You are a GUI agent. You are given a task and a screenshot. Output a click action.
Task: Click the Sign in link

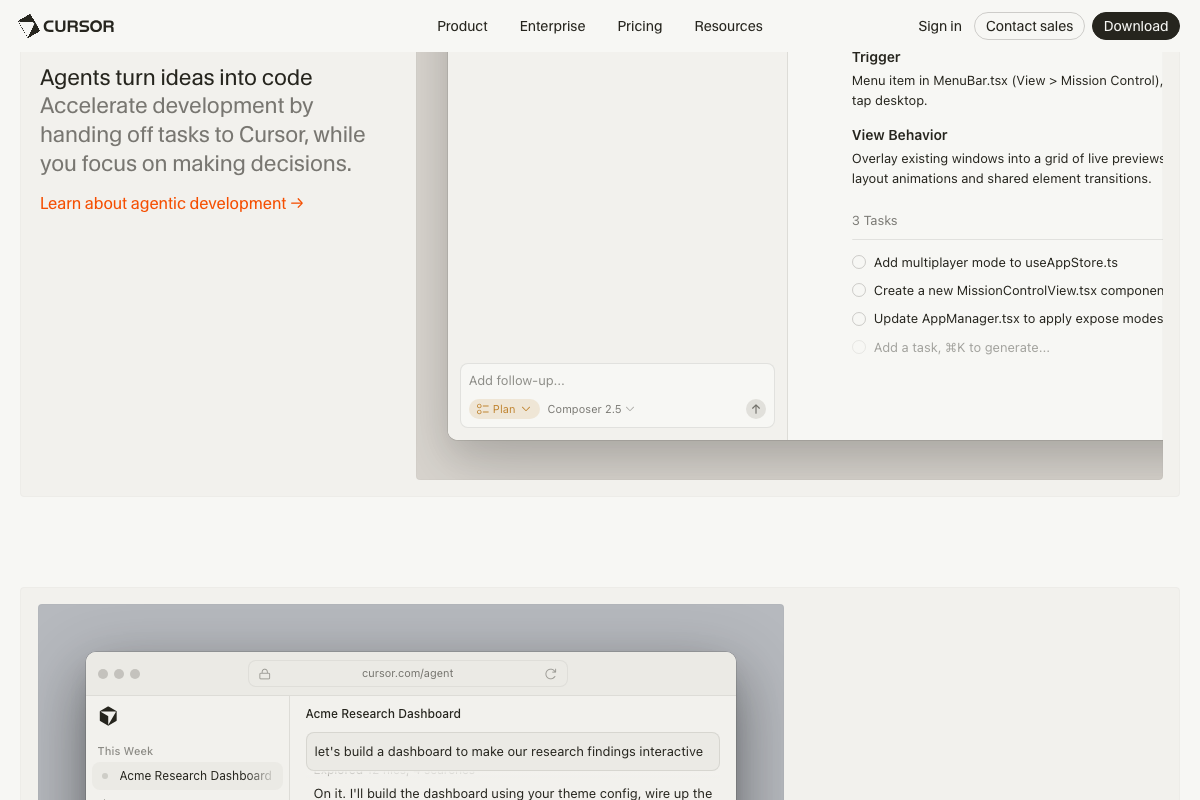(x=940, y=26)
